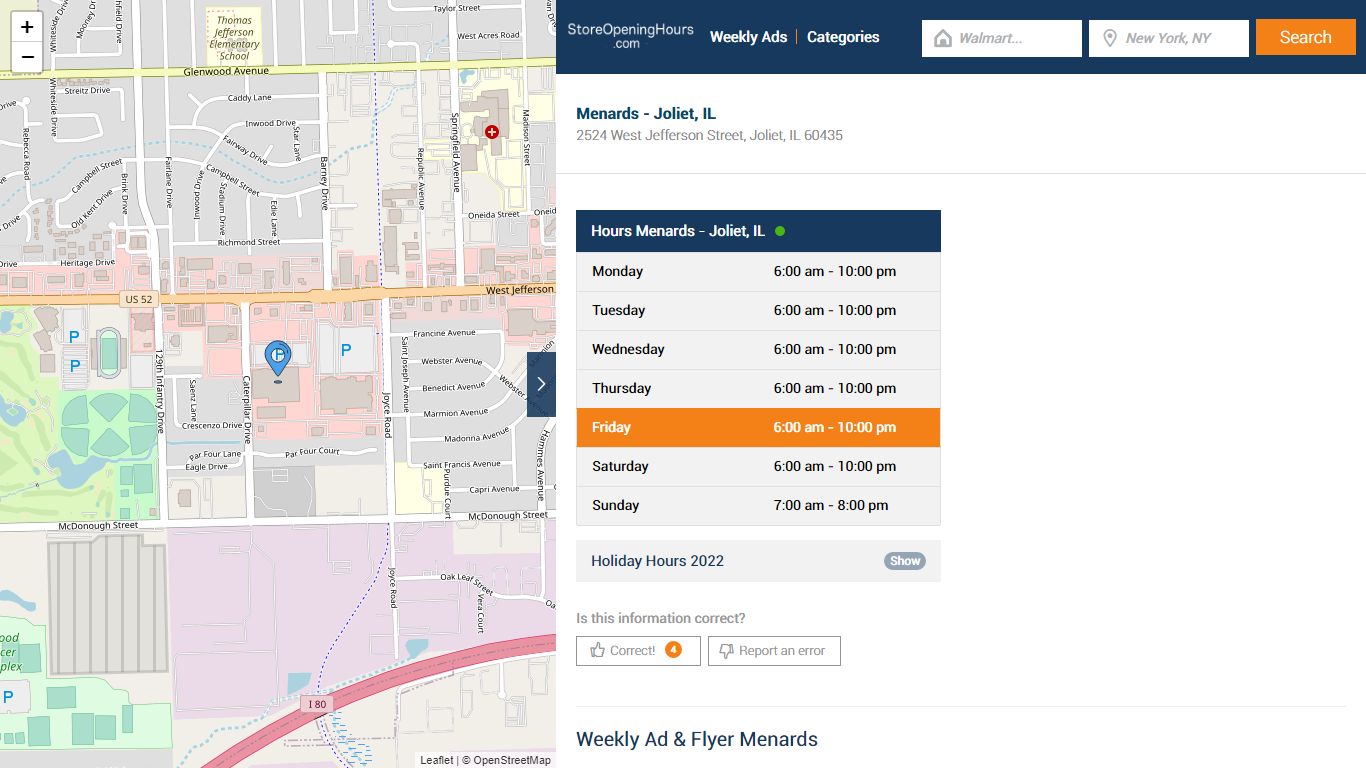
Task: Open the Weekly Ads menu
Action: [748, 37]
